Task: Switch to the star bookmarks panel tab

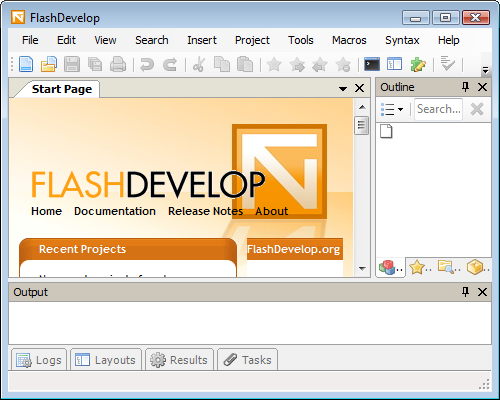Action: click(420, 267)
